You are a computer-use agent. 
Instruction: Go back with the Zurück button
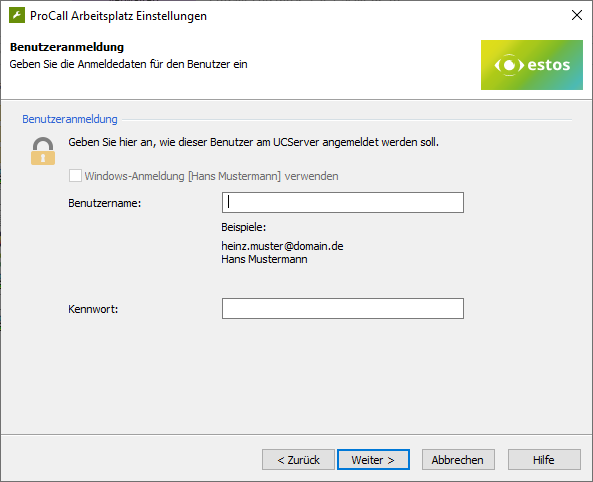point(298,460)
